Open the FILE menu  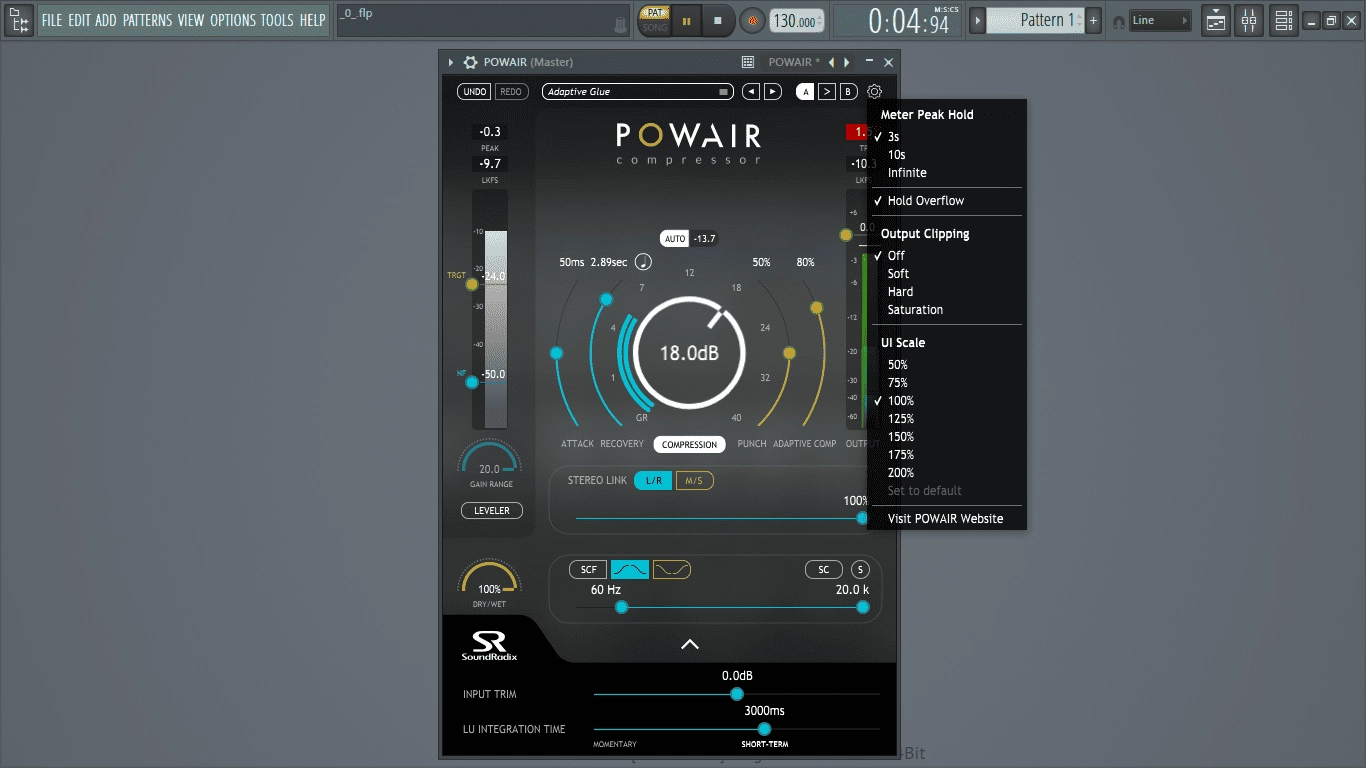(x=52, y=20)
